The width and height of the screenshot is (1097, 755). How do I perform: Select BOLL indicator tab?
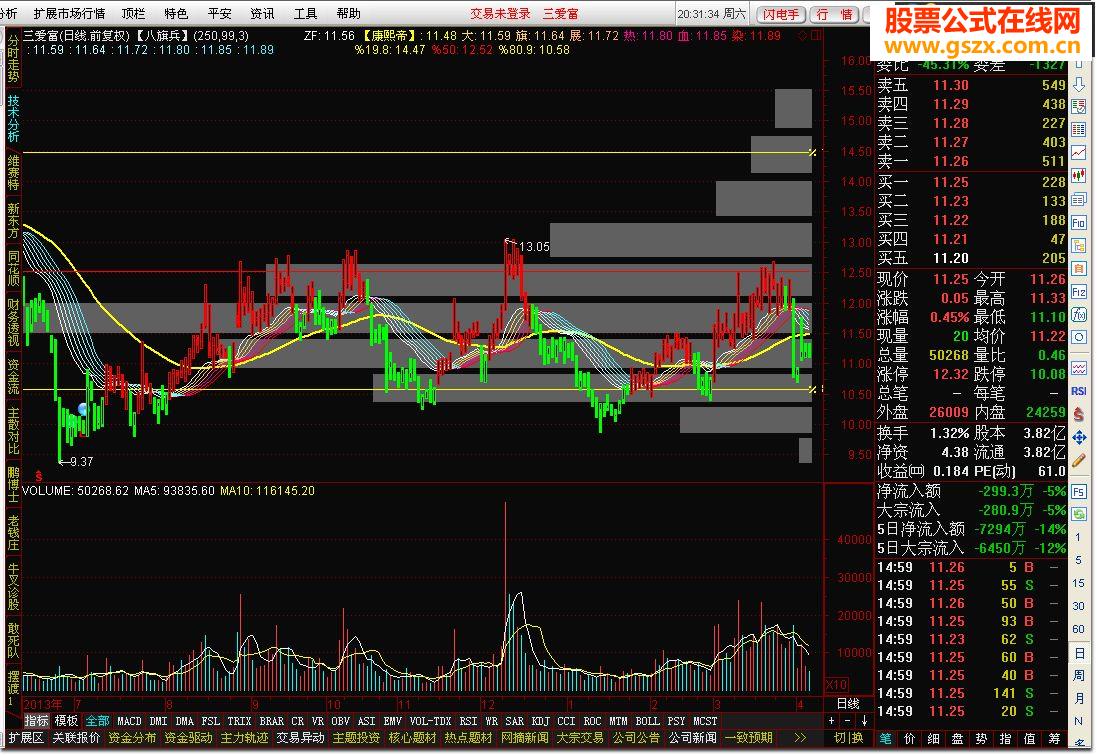647,721
